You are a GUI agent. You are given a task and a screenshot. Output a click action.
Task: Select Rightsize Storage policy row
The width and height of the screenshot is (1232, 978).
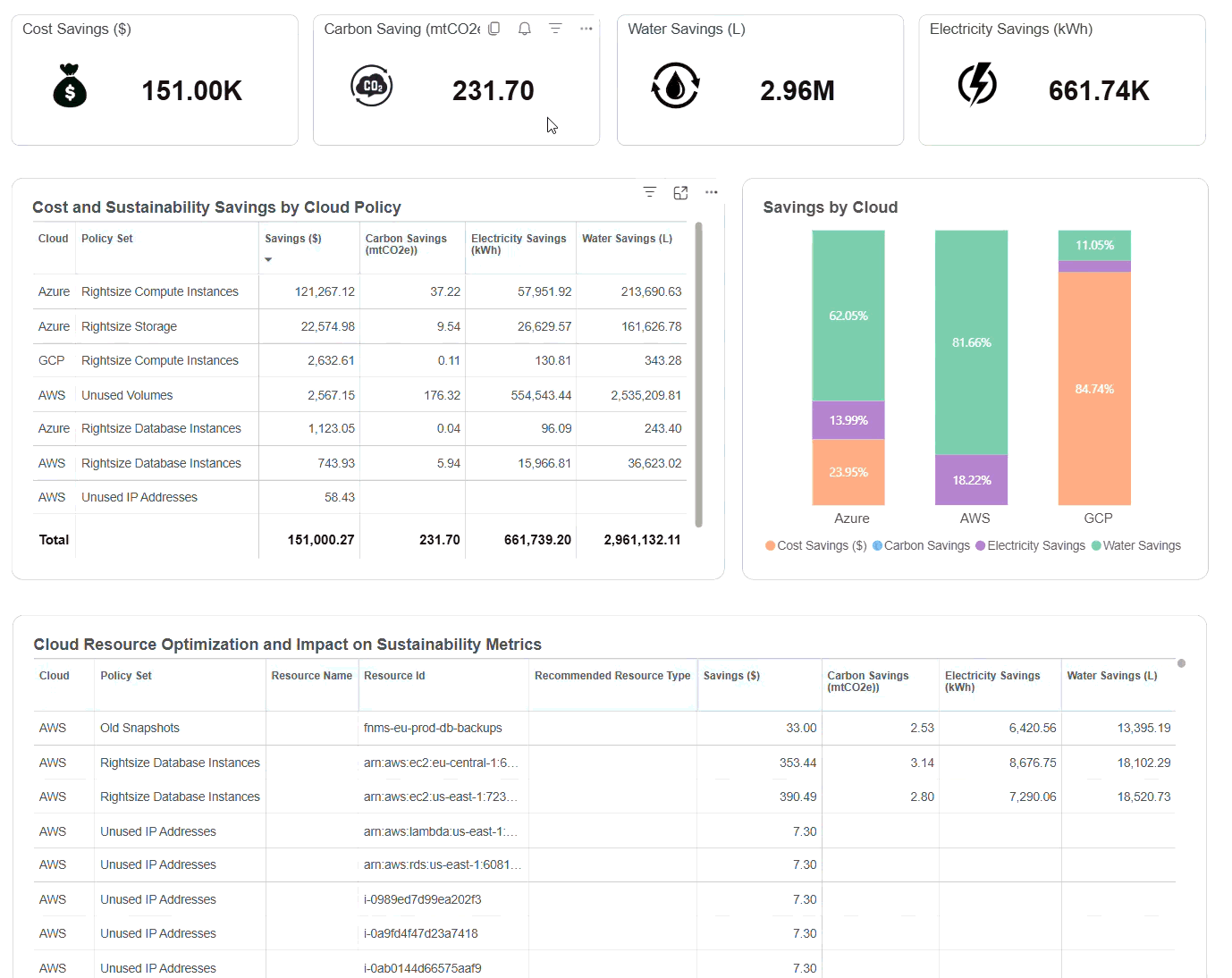pos(359,326)
